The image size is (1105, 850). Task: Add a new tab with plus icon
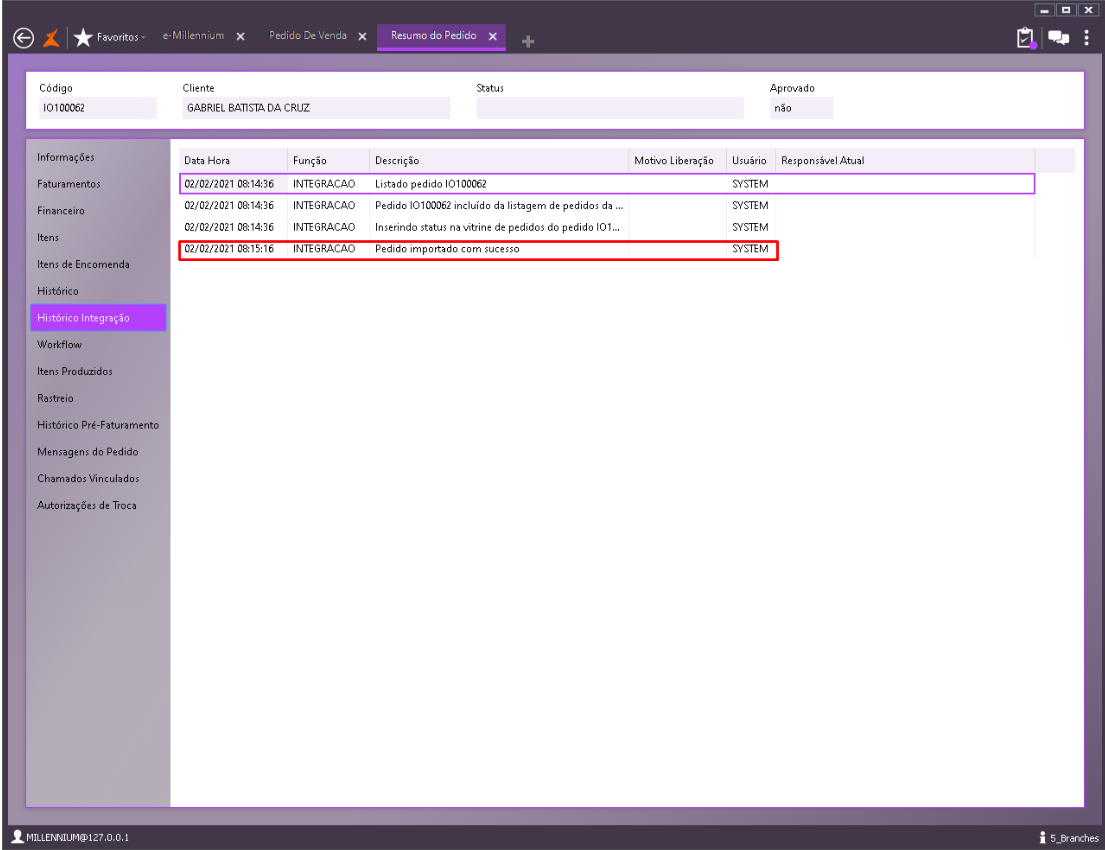click(x=528, y=42)
